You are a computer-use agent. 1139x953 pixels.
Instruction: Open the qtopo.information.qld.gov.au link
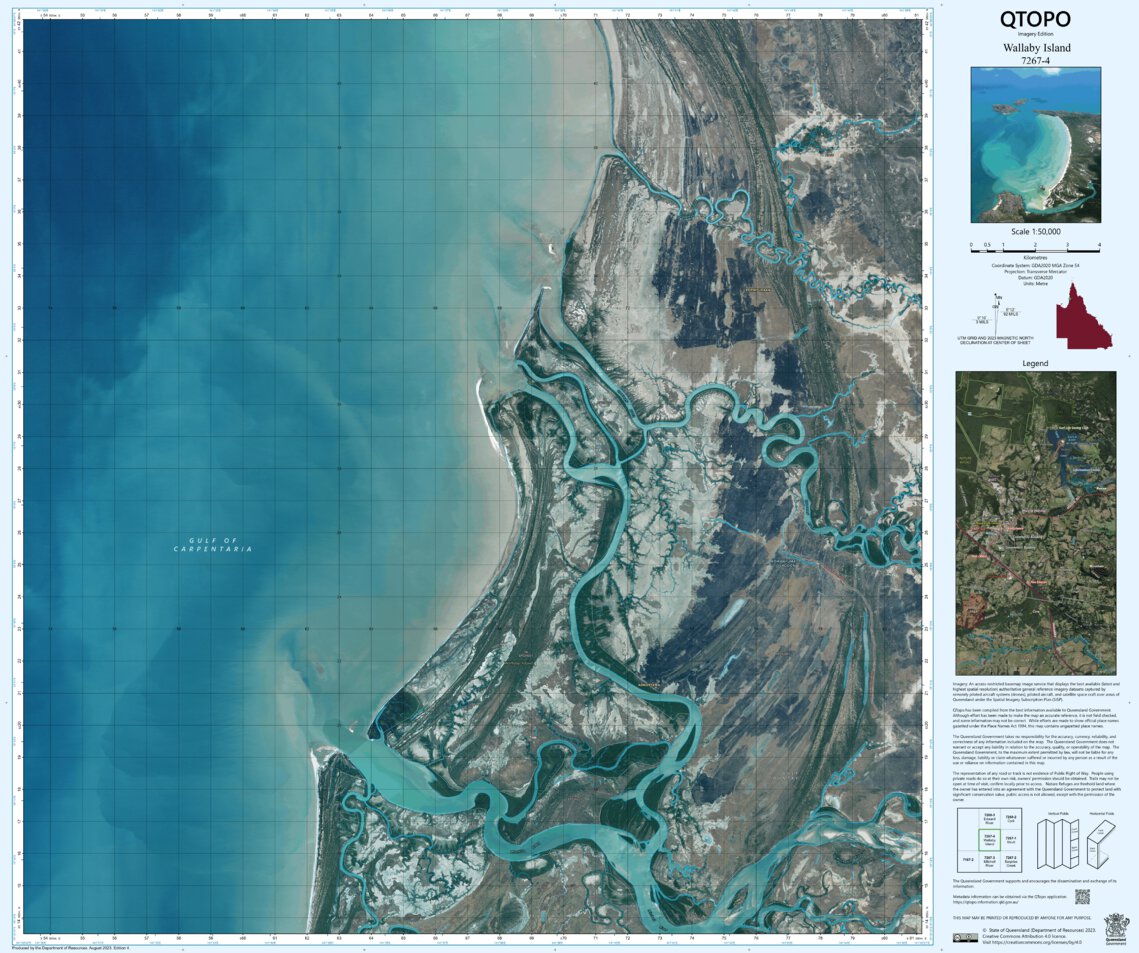click(985, 901)
